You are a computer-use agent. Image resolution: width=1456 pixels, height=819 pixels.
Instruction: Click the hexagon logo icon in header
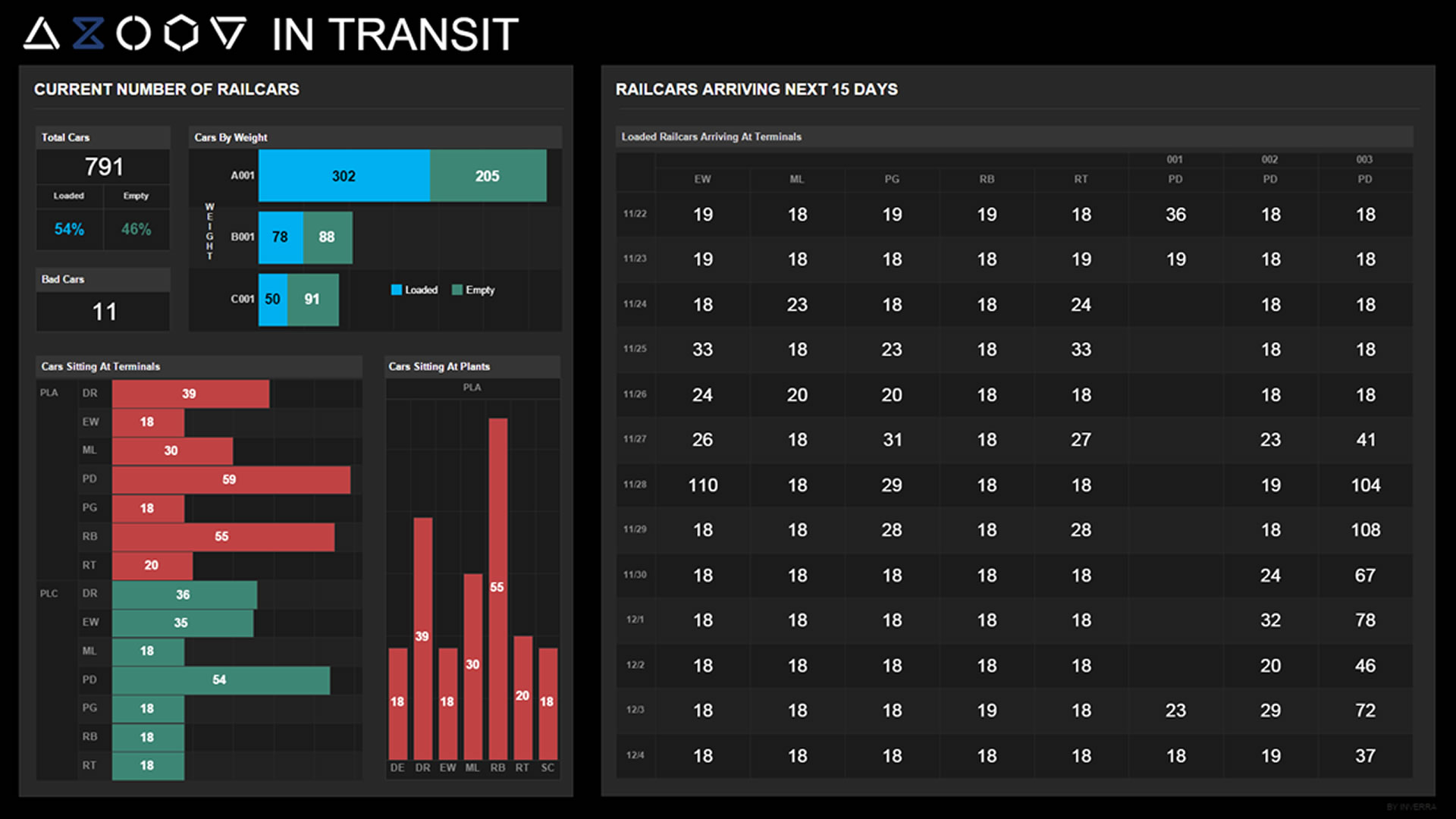click(181, 34)
